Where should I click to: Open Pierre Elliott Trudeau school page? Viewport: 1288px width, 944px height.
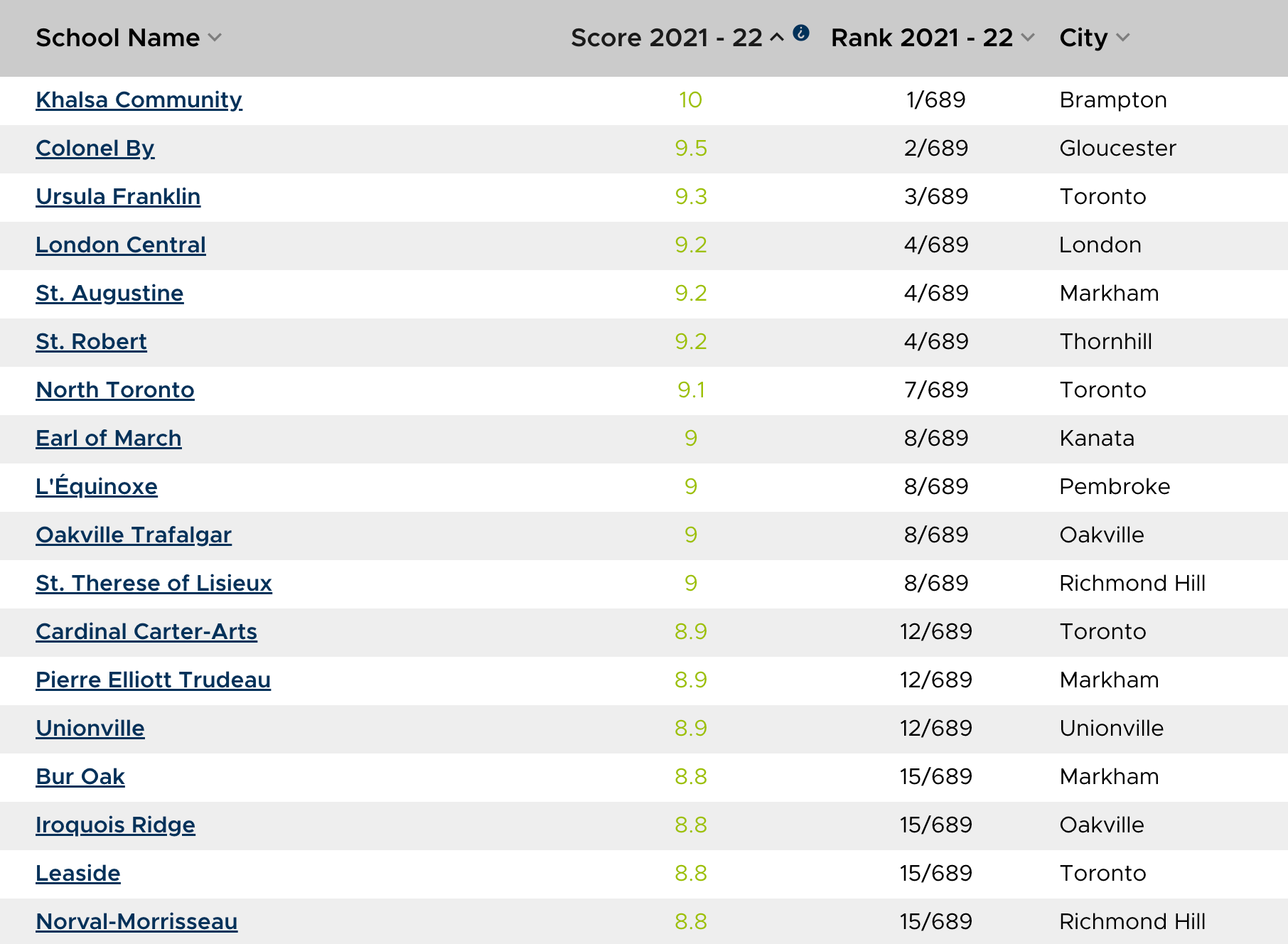pos(153,680)
